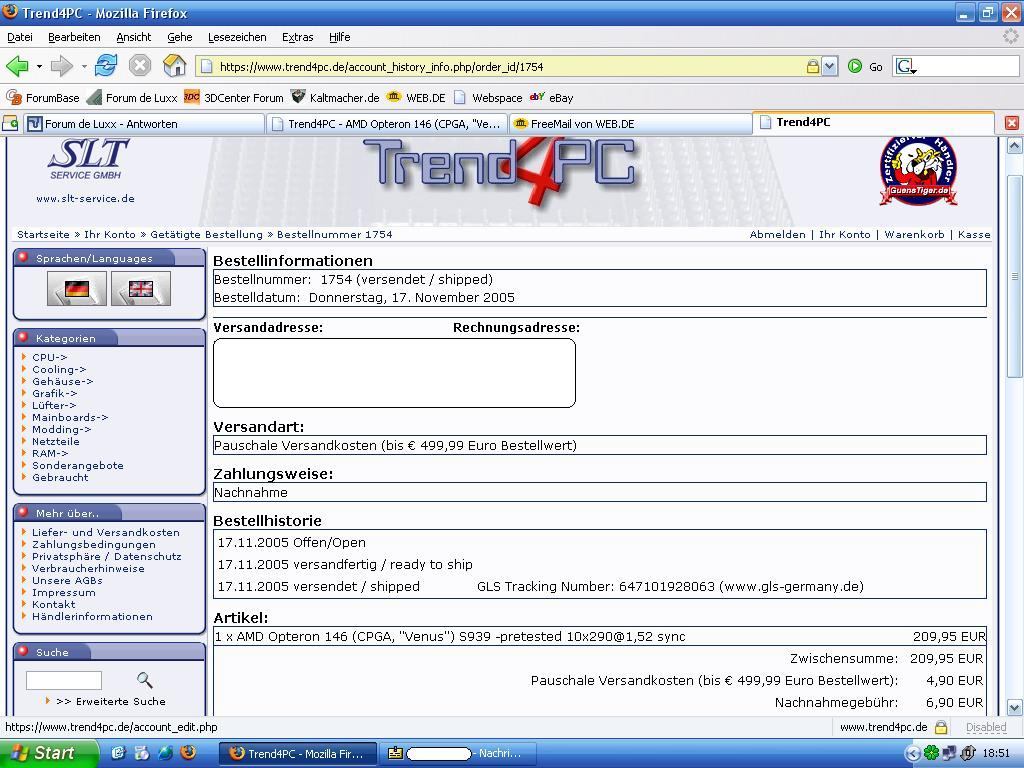Click green clover tray icon
Image resolution: width=1024 pixels, height=768 pixels.
pos(931,754)
